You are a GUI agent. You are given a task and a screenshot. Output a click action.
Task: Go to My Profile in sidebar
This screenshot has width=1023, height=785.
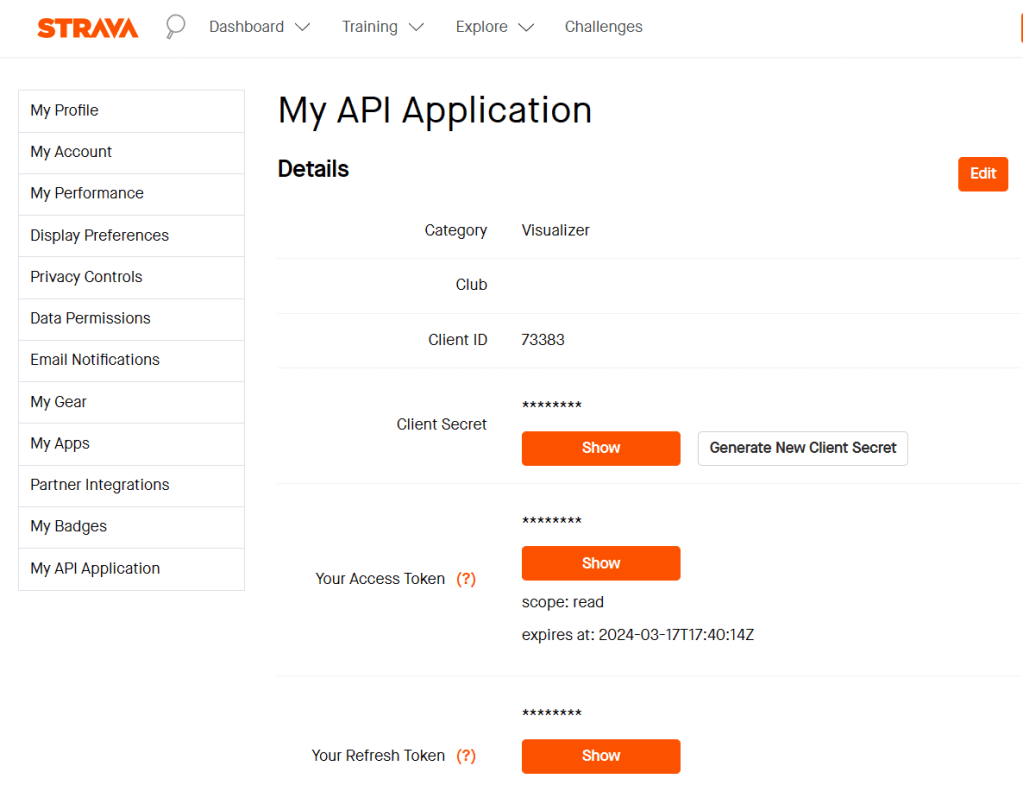click(x=65, y=111)
